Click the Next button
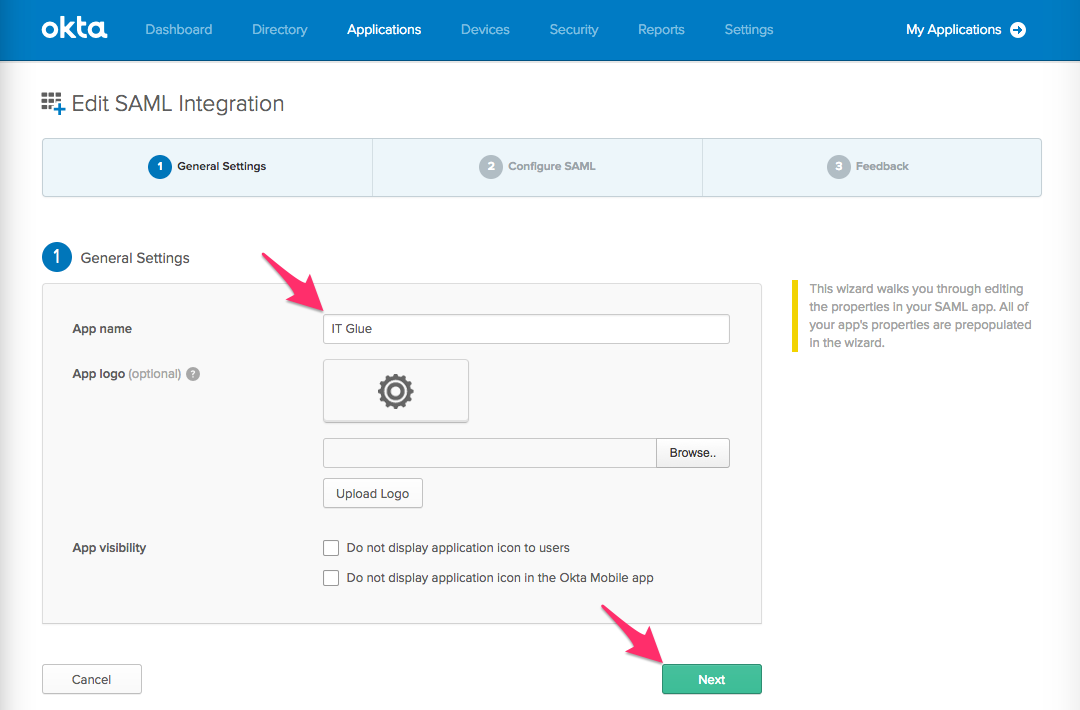This screenshot has height=710, width=1080. 712,679
